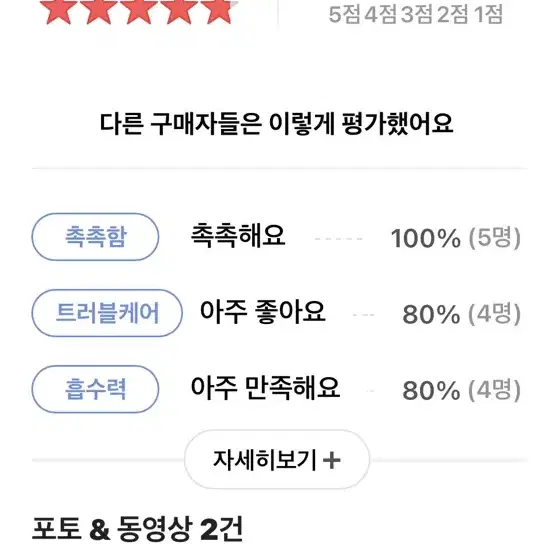Tap the 트러블케어 tag pill
The width and height of the screenshot is (554, 554).
pos(107,313)
